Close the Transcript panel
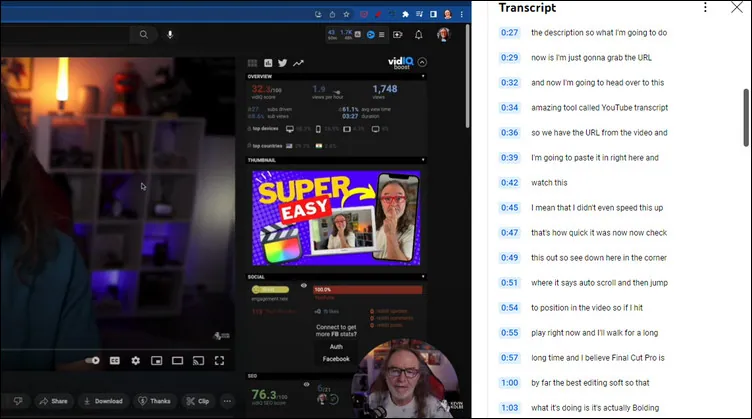 pos(737,7)
